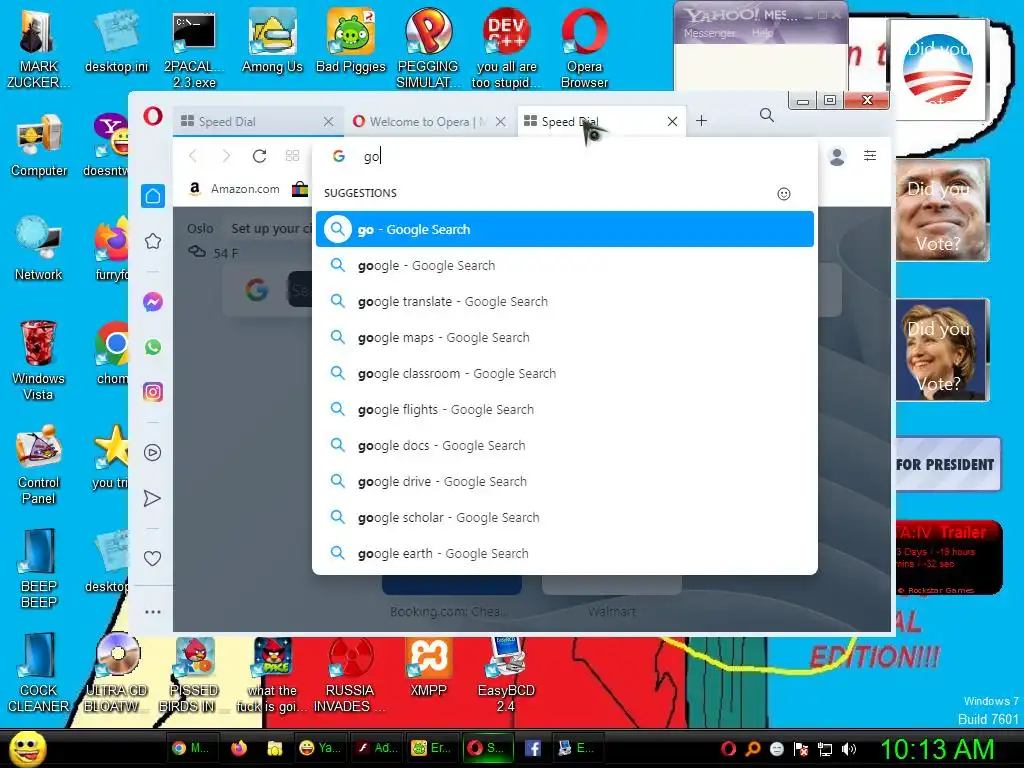This screenshot has height=768, width=1024.
Task: Select 'google docs' suggestion
Action: (x=565, y=445)
